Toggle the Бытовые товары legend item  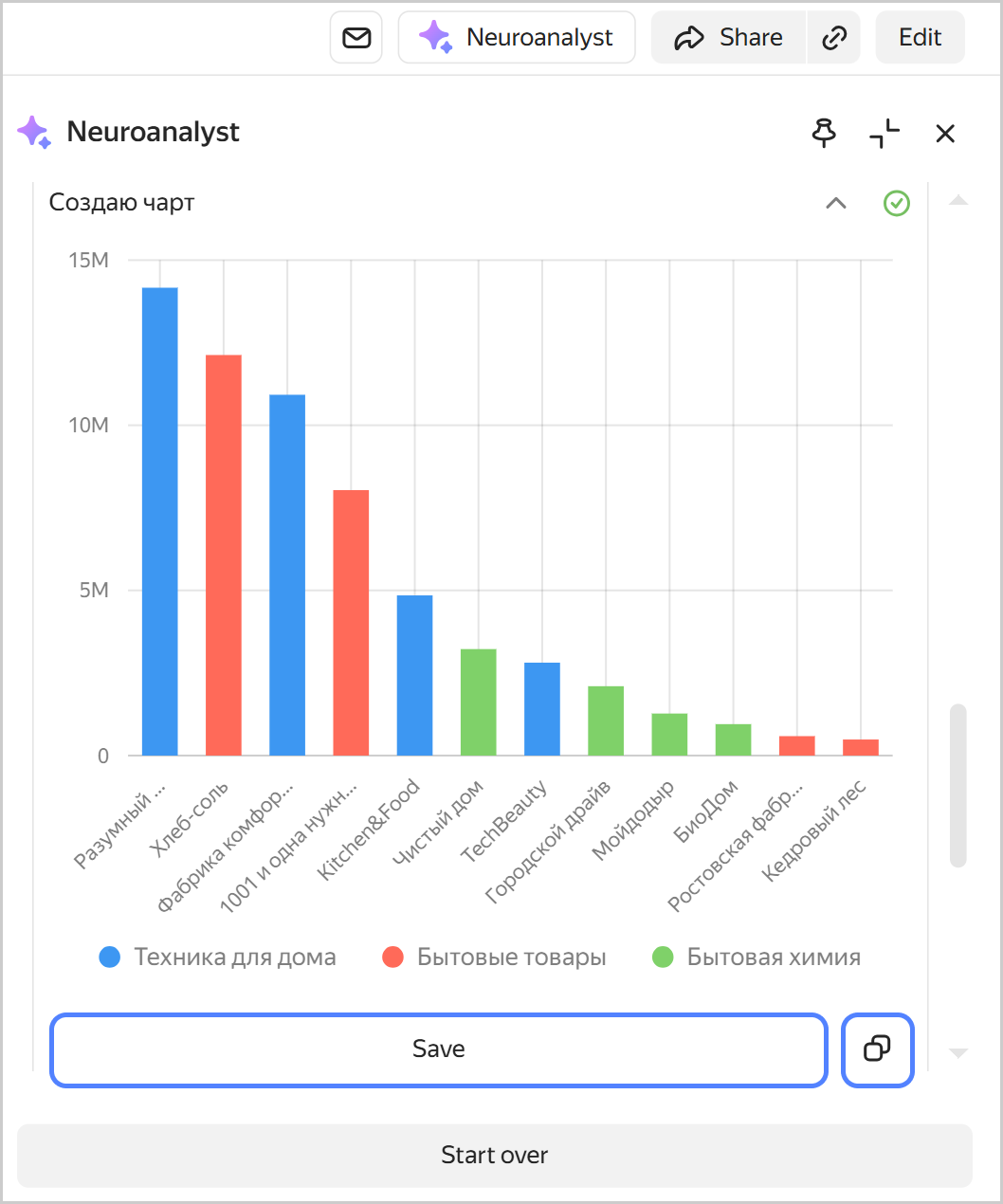(x=494, y=958)
